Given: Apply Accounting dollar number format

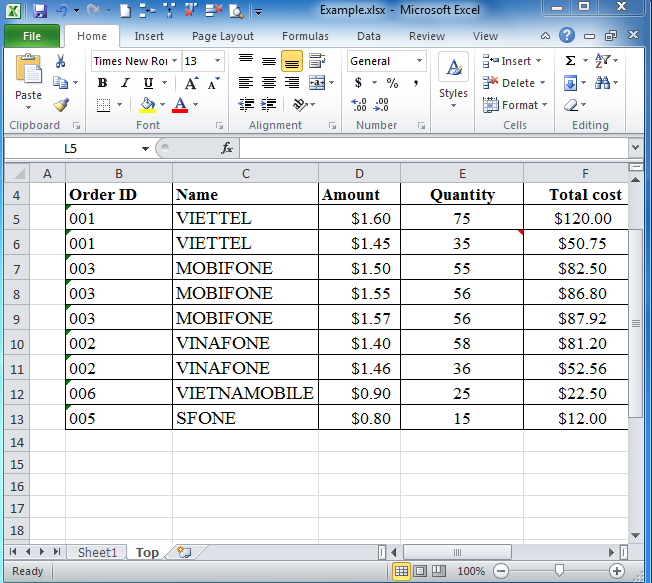Looking at the screenshot, I should pos(358,83).
